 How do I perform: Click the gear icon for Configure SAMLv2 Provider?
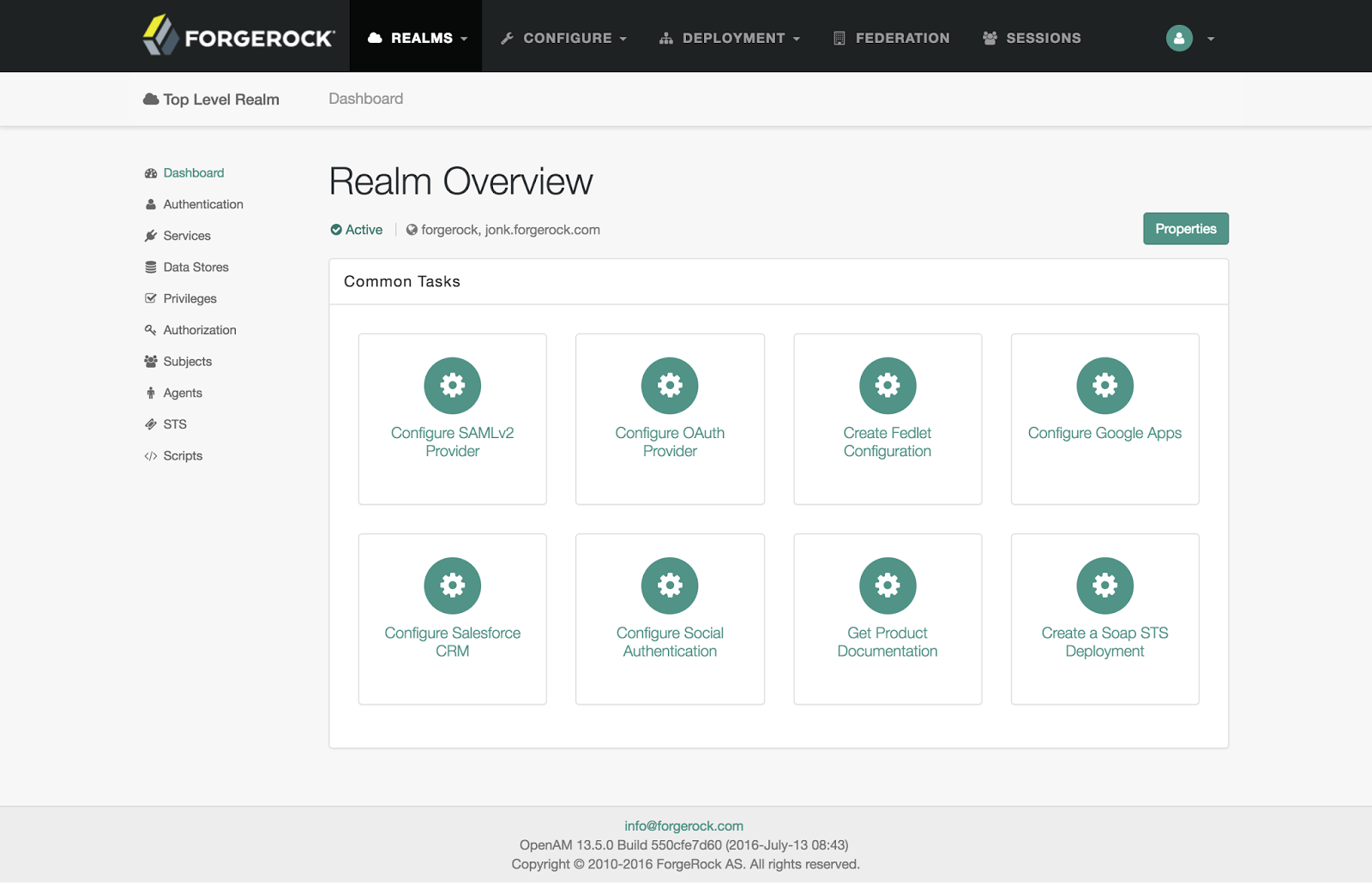453,386
